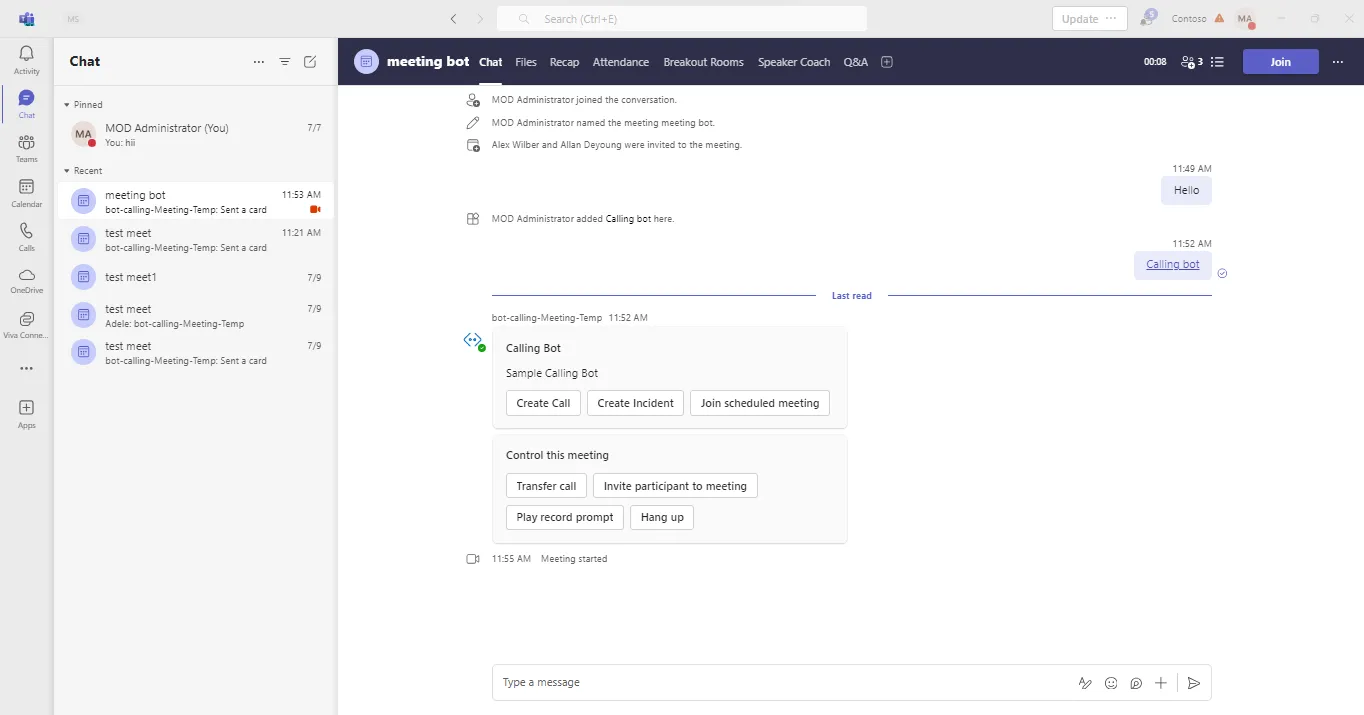This screenshot has height=715, width=1364.
Task: Open Teams in the app bar
Action: (27, 148)
